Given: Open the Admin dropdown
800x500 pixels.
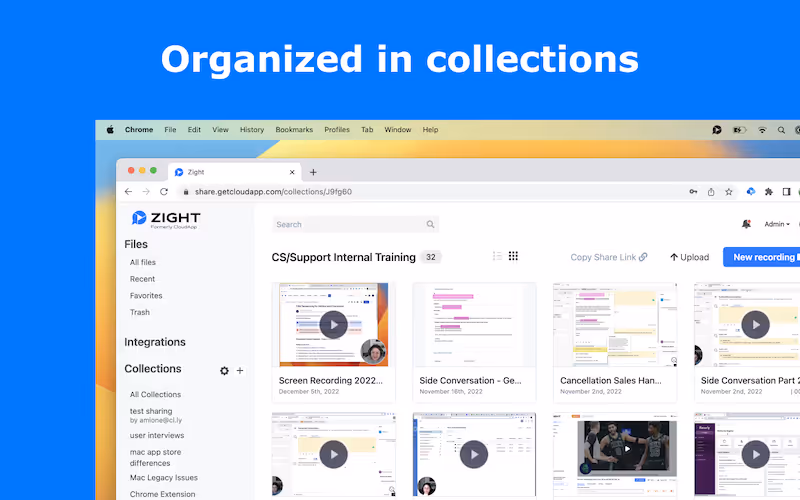Looking at the screenshot, I should point(777,224).
